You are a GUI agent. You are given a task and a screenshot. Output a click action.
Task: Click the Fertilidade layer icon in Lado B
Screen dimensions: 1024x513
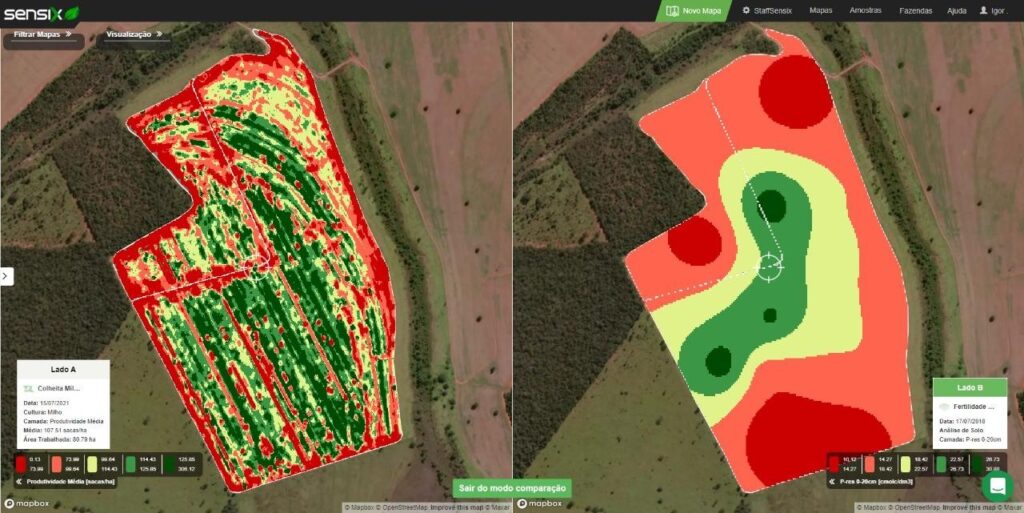coord(945,406)
